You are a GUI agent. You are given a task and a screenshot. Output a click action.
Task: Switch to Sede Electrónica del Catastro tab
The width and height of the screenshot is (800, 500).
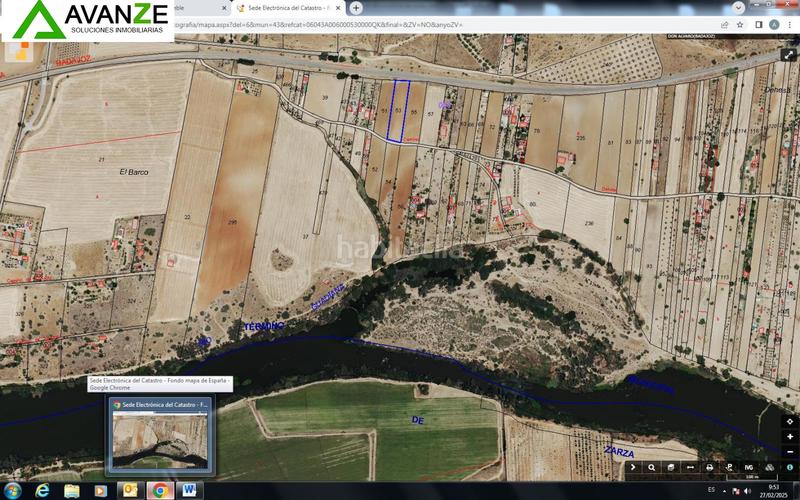pos(285,8)
